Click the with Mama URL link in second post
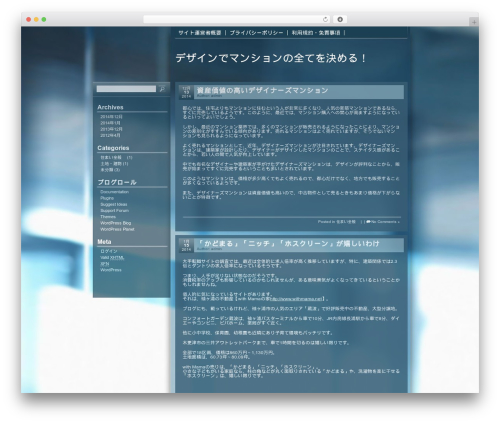This screenshot has width=500, height=423. [x=297, y=299]
